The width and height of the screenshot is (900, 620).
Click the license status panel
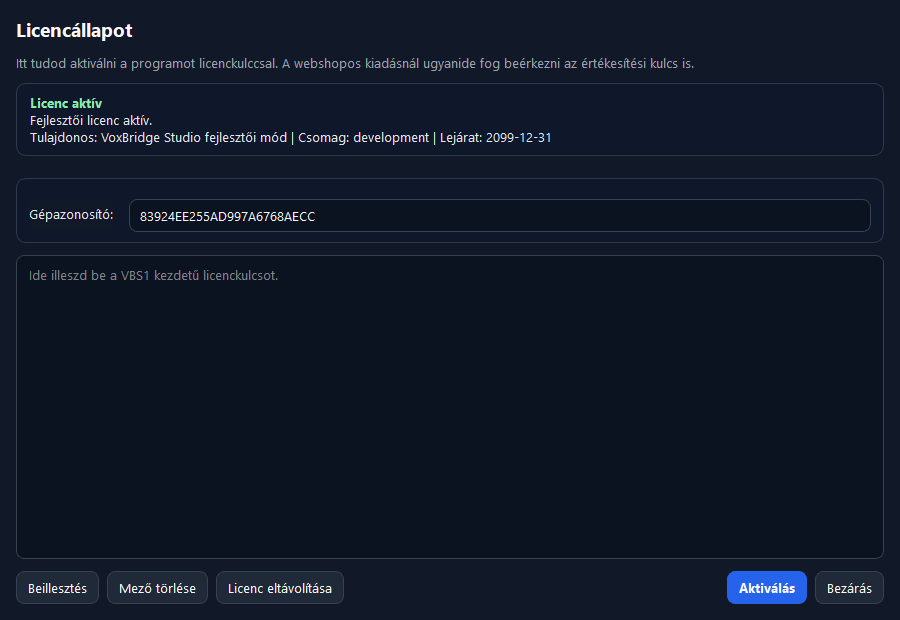coord(450,120)
